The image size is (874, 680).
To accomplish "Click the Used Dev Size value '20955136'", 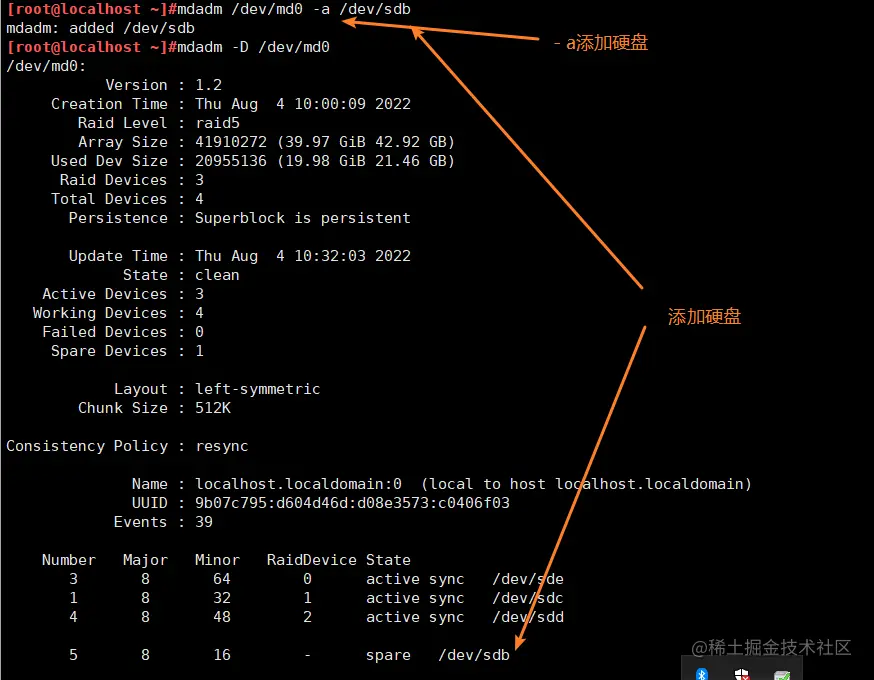I will pos(231,161).
